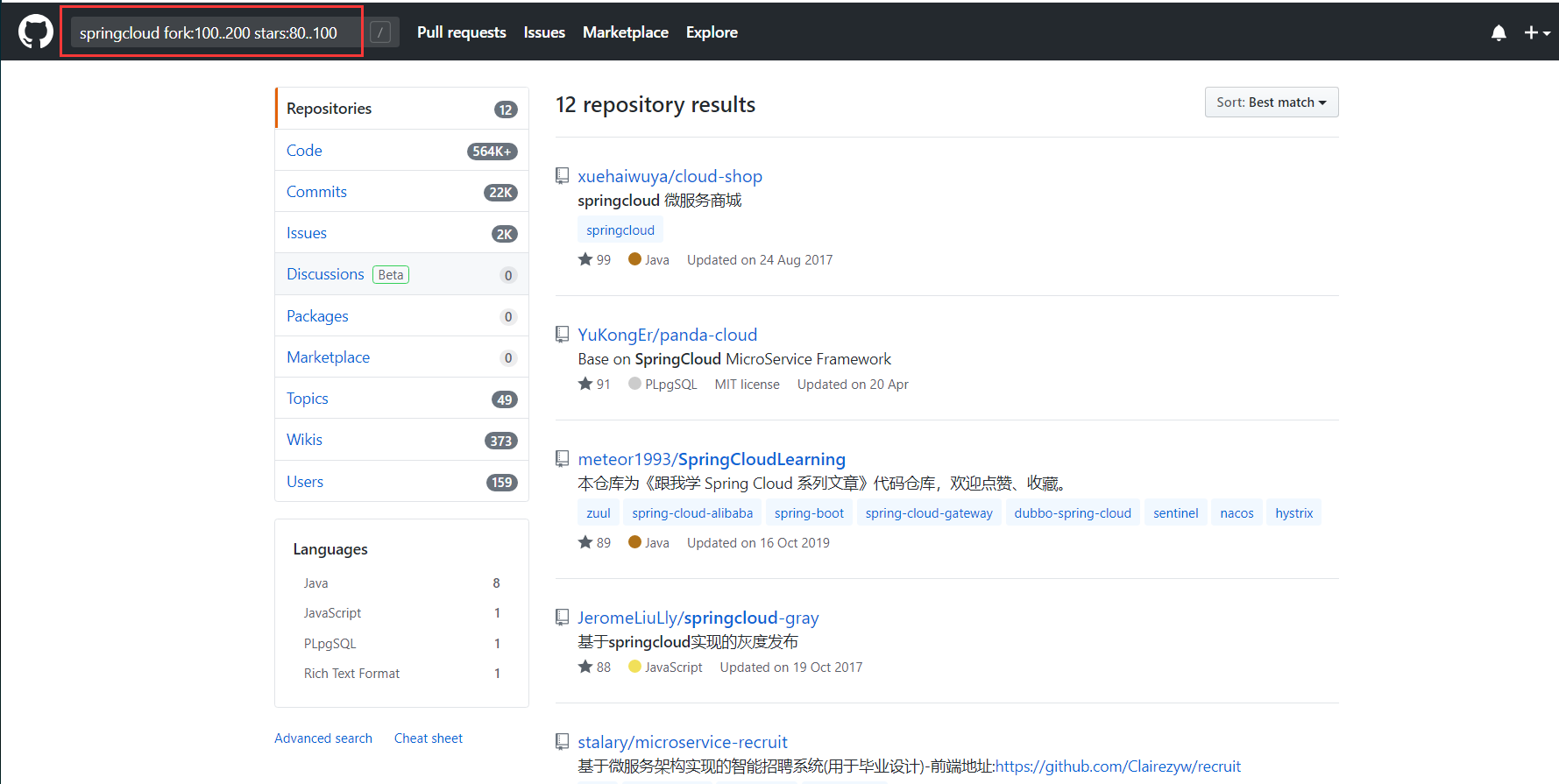Viewport: 1559px width, 784px height.
Task: Select the Wikis results category
Action: (x=304, y=440)
